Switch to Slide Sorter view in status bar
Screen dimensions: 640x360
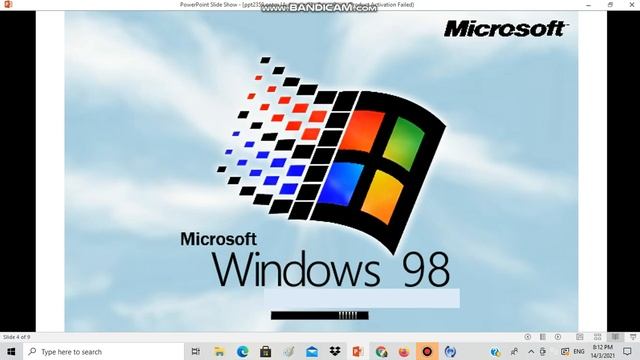click(x=598, y=337)
